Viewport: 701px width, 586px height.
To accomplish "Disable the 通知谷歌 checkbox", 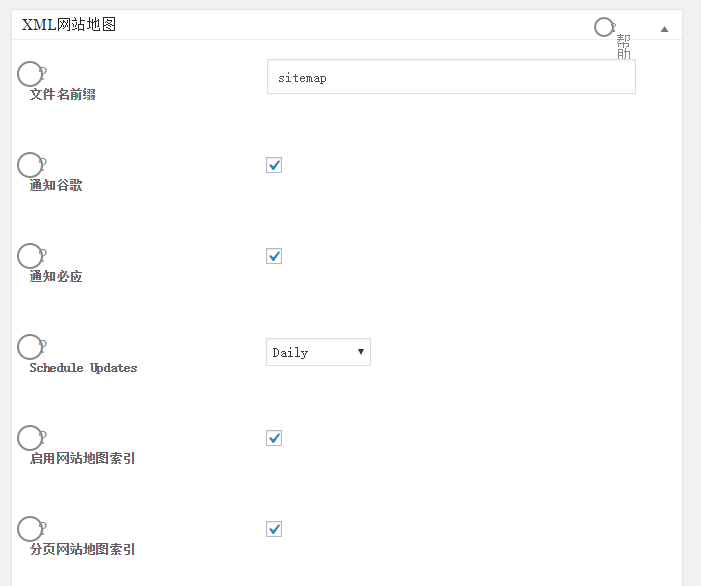I will (274, 165).
